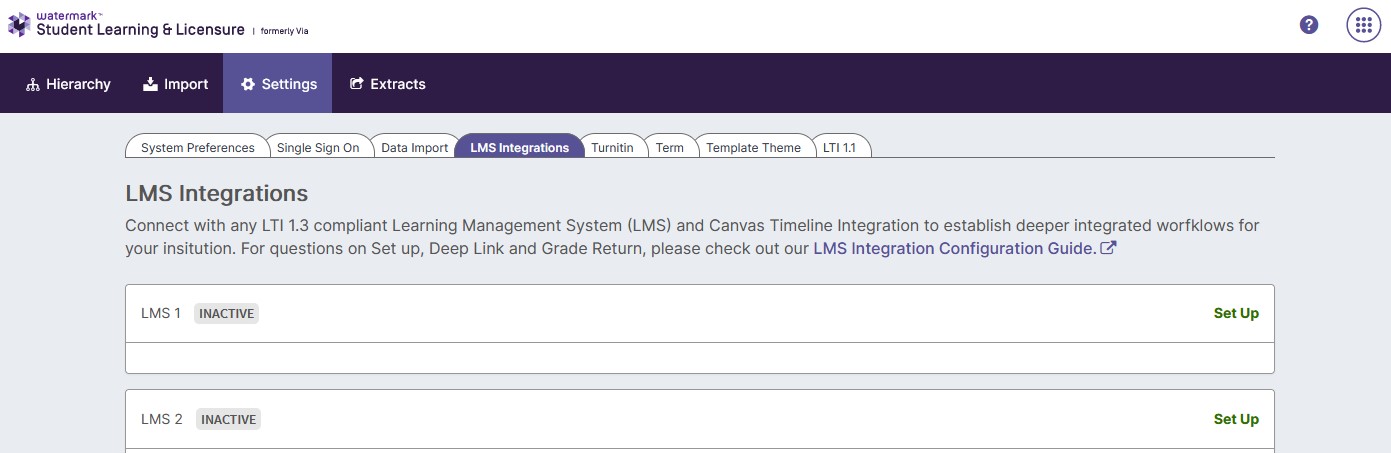Click the INACTIVE badge next to LMS 2
The width and height of the screenshot is (1391, 453).
228,419
